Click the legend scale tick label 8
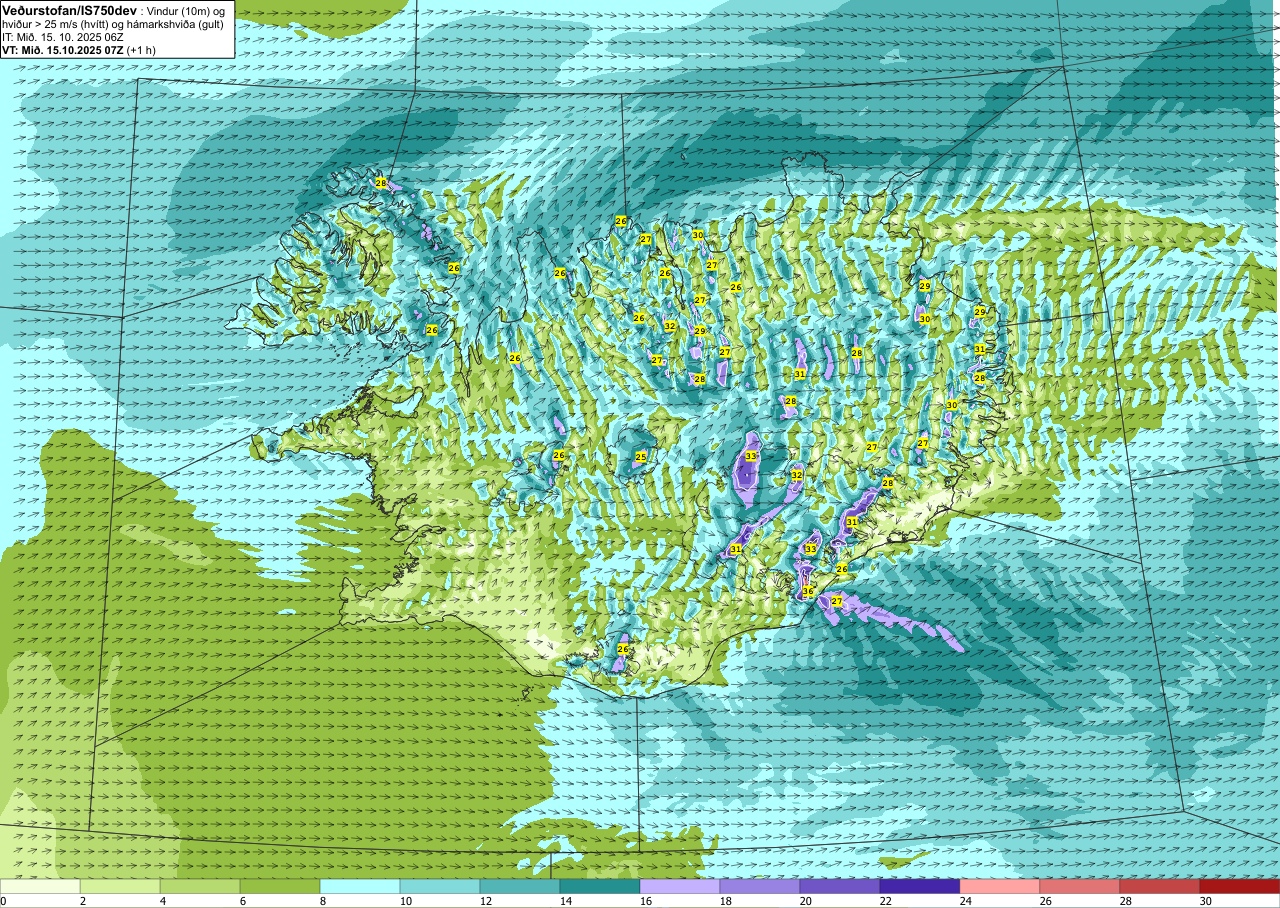The height and width of the screenshot is (908, 1280). tap(322, 901)
